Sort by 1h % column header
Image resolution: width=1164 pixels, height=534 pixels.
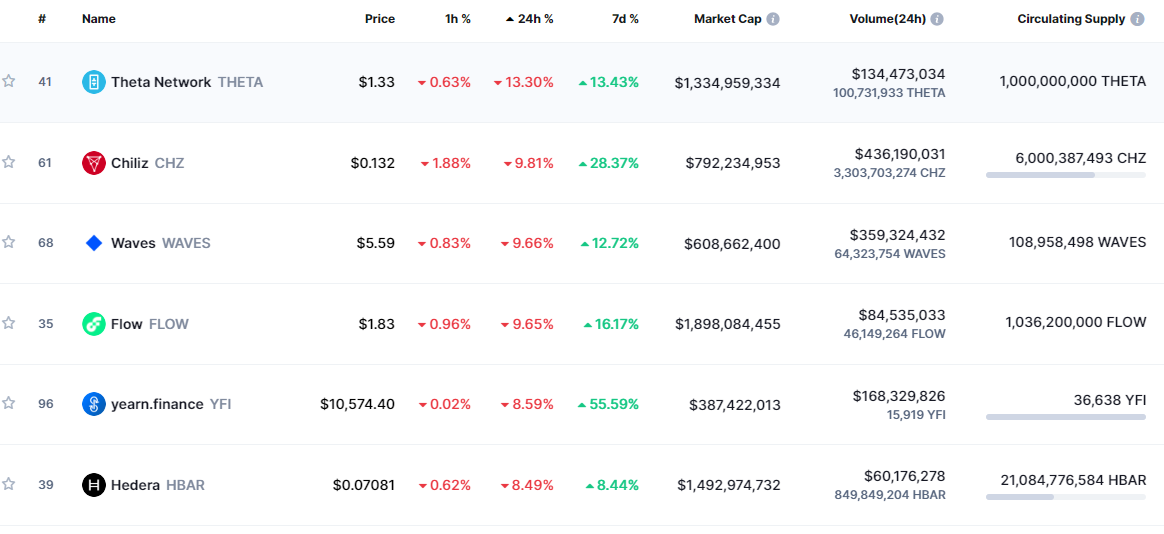click(x=456, y=19)
